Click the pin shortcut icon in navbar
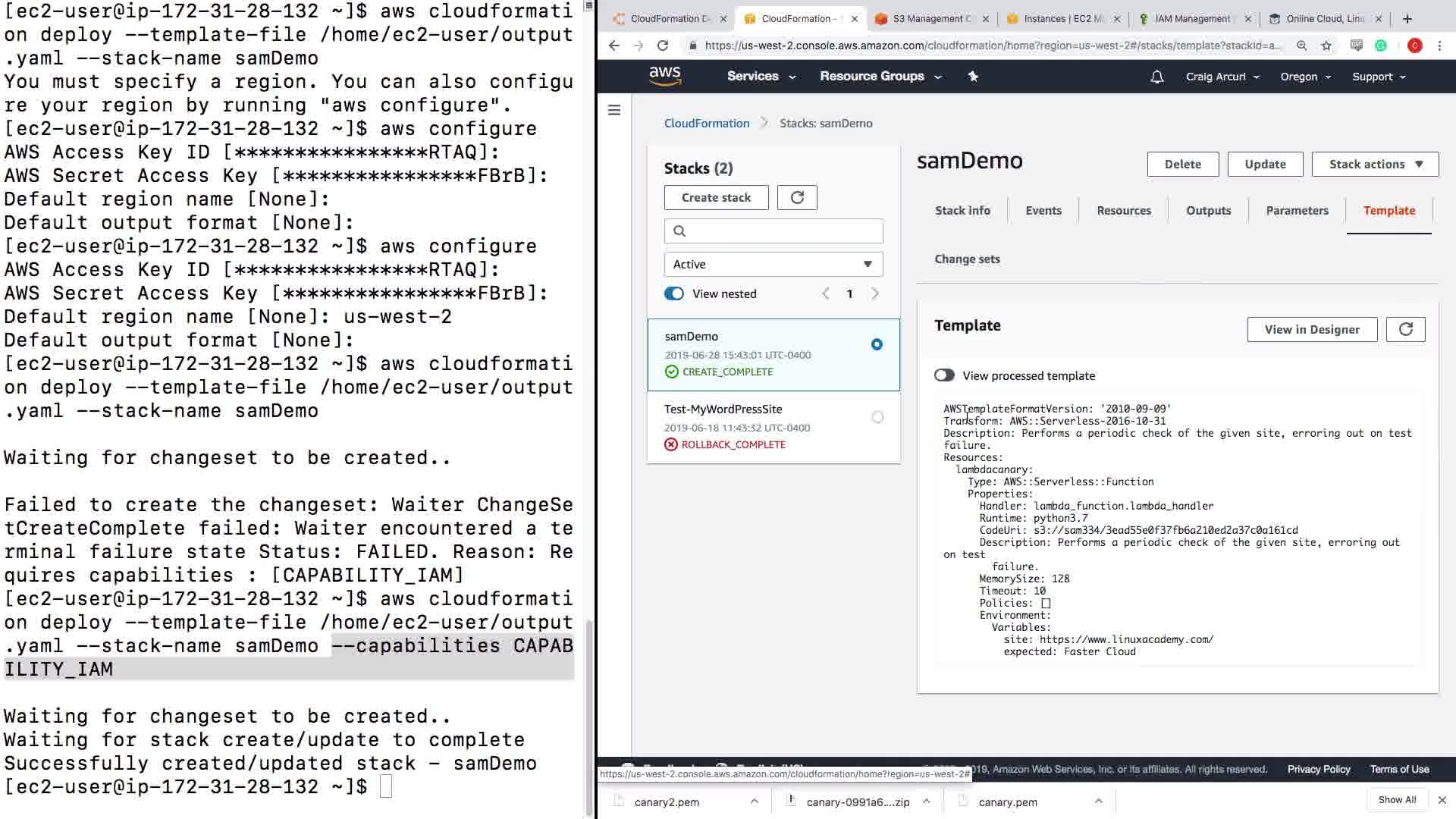 (973, 76)
